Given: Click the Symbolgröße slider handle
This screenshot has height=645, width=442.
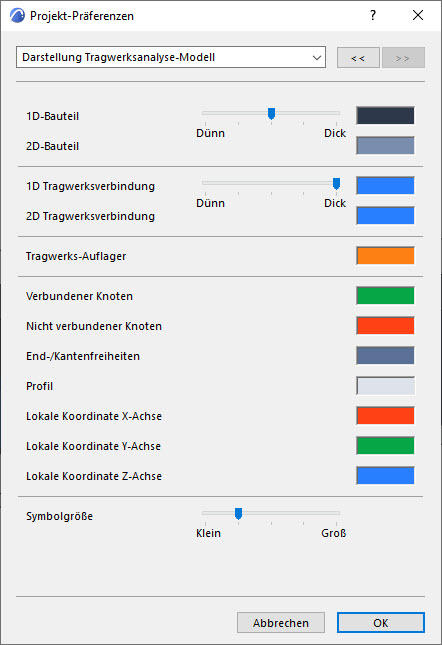Looking at the screenshot, I should pos(238,513).
